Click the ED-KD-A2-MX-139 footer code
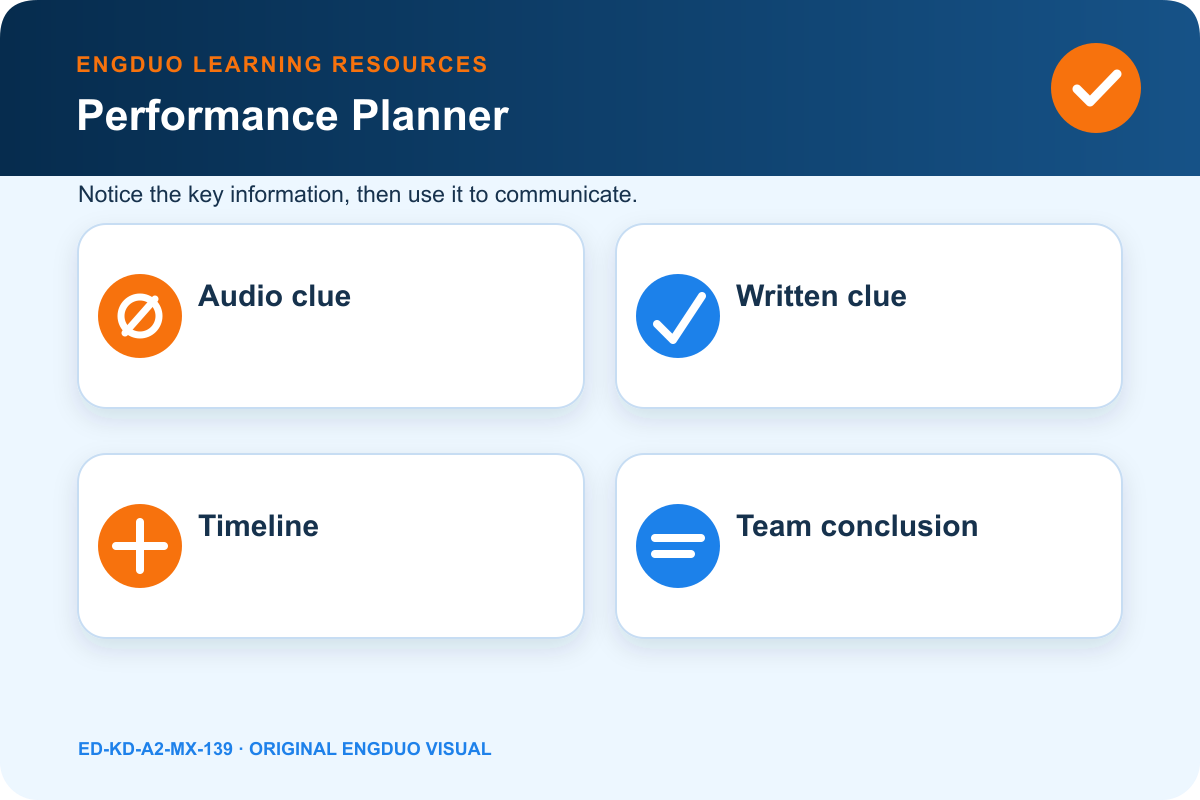1200x800 pixels. (155, 748)
